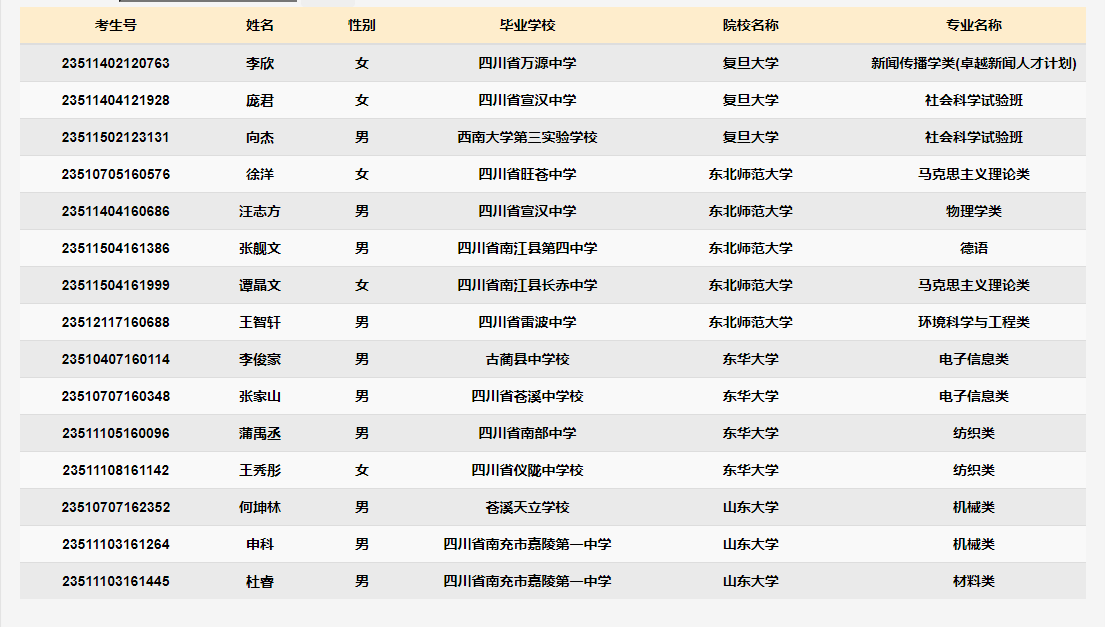Click the school 苍溪天立学校

click(x=527, y=507)
